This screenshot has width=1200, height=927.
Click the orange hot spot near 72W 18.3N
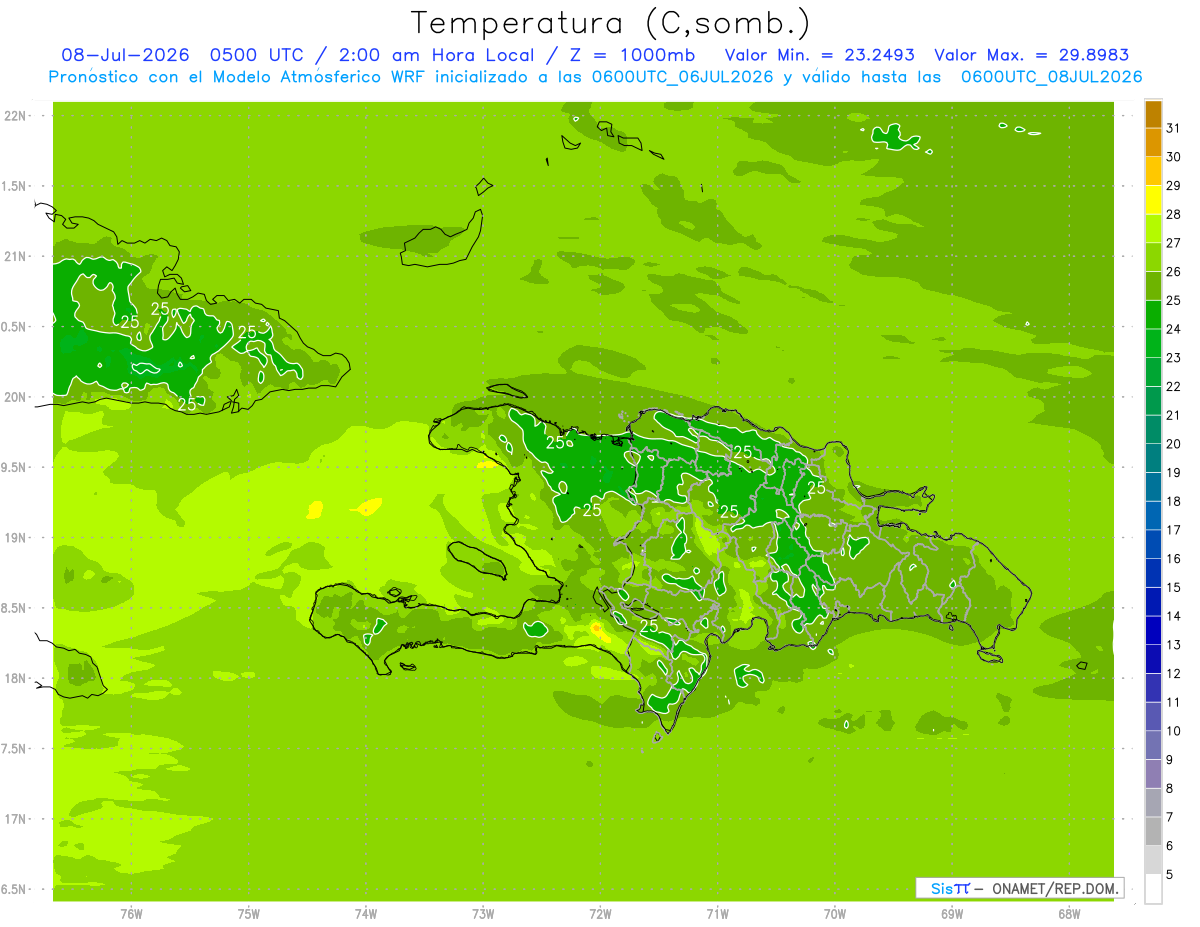pos(598,629)
